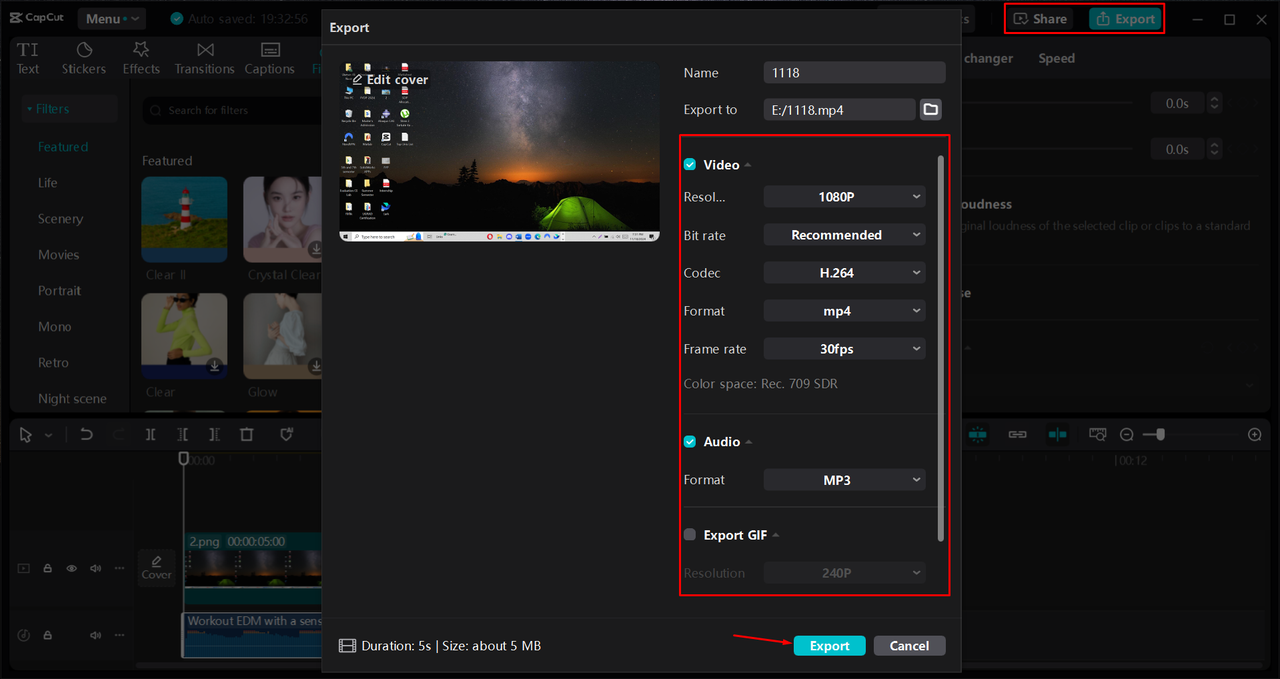Lock the 2.png video track
This screenshot has width=1280, height=679.
tap(48, 568)
